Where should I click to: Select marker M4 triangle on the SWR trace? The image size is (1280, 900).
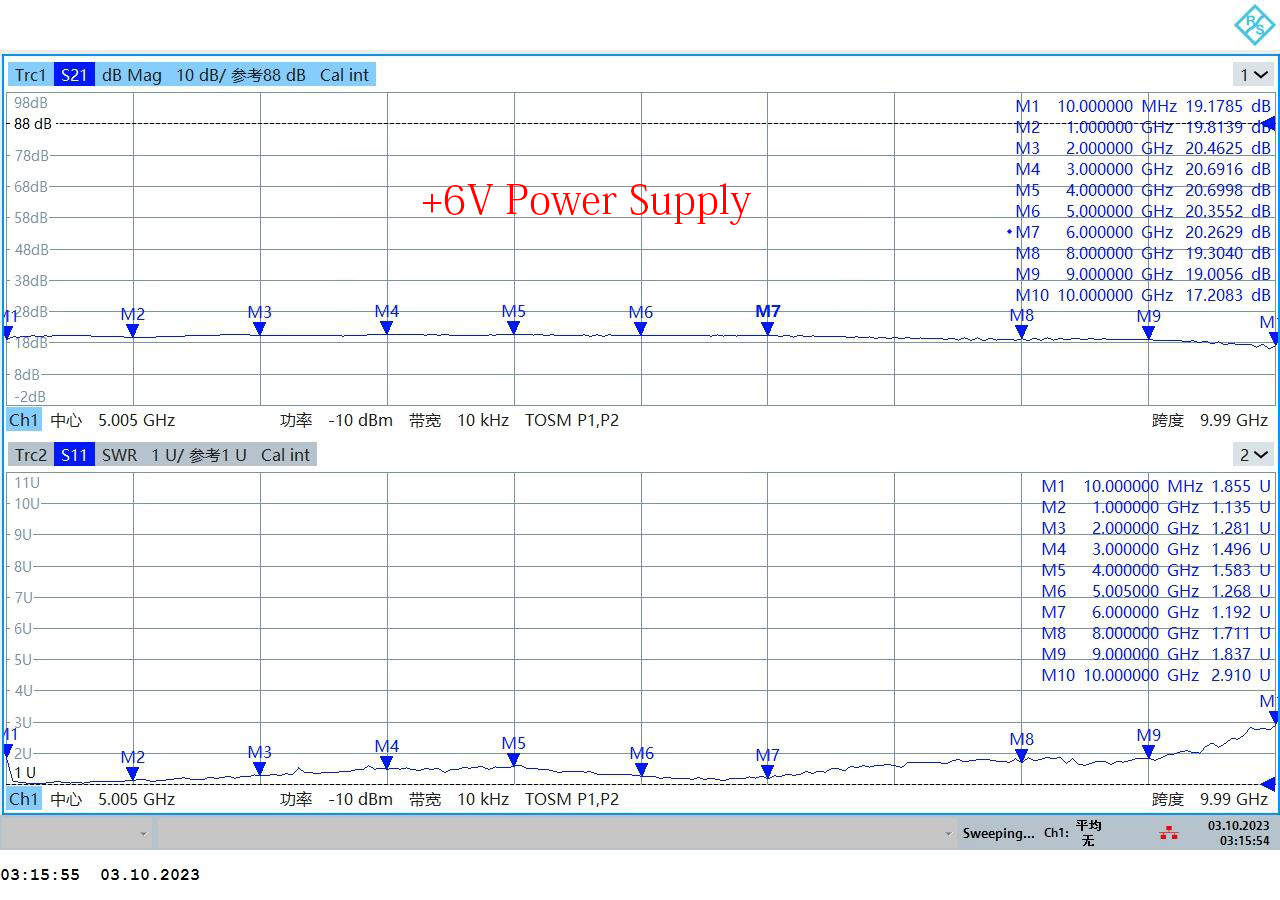[x=387, y=763]
